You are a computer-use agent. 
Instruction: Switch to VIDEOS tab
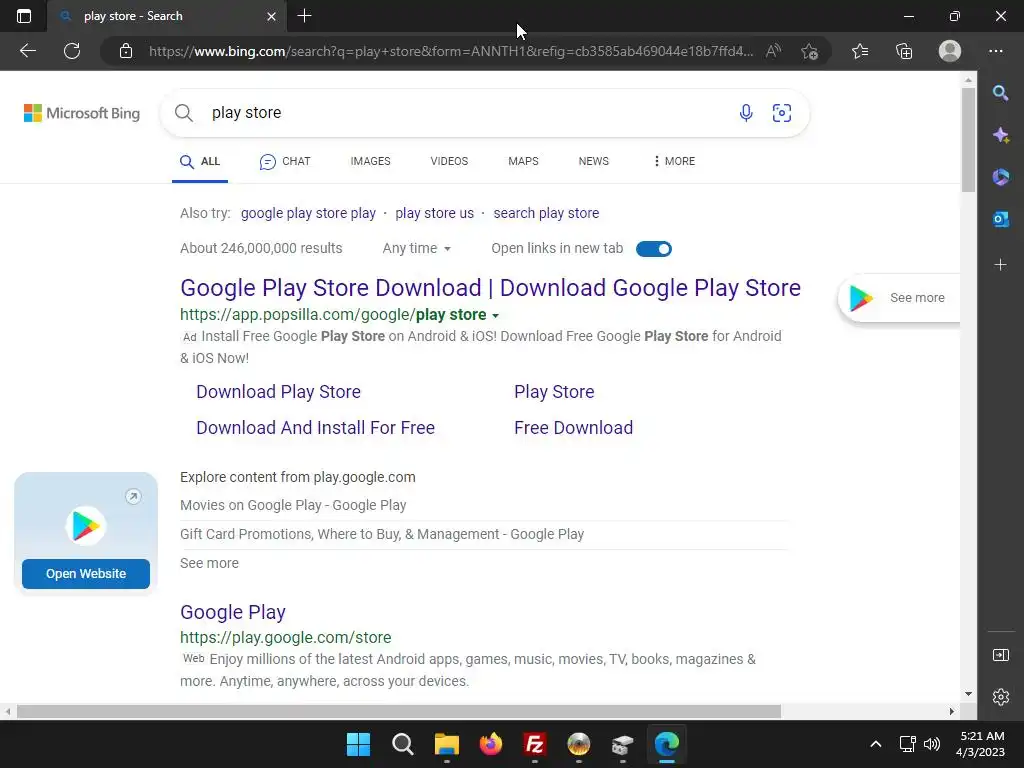(x=449, y=161)
